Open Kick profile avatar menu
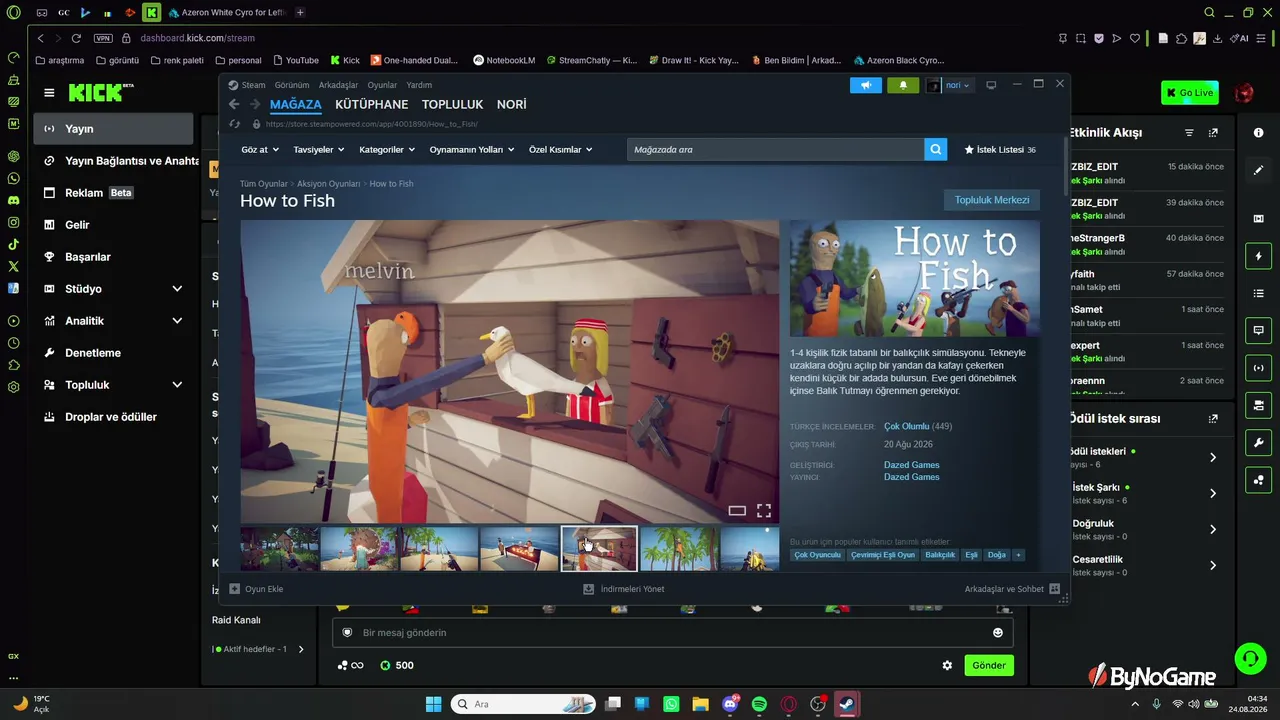The height and width of the screenshot is (720, 1280). [1244, 93]
